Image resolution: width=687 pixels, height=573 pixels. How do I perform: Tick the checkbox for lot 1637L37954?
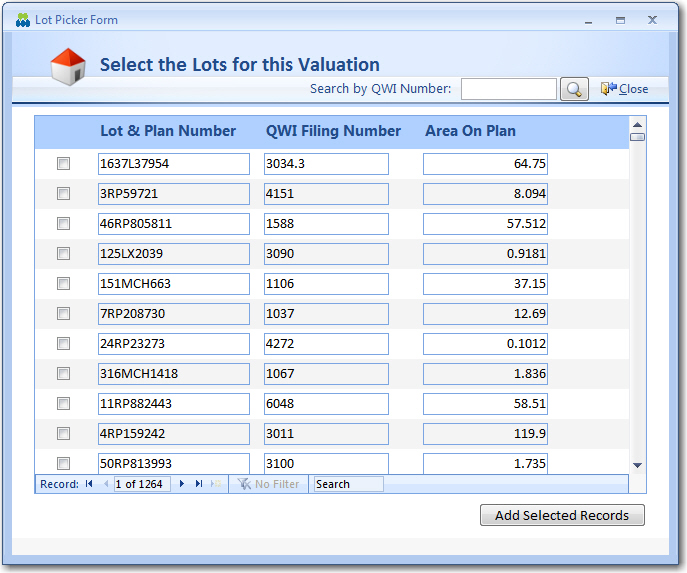[x=63, y=164]
